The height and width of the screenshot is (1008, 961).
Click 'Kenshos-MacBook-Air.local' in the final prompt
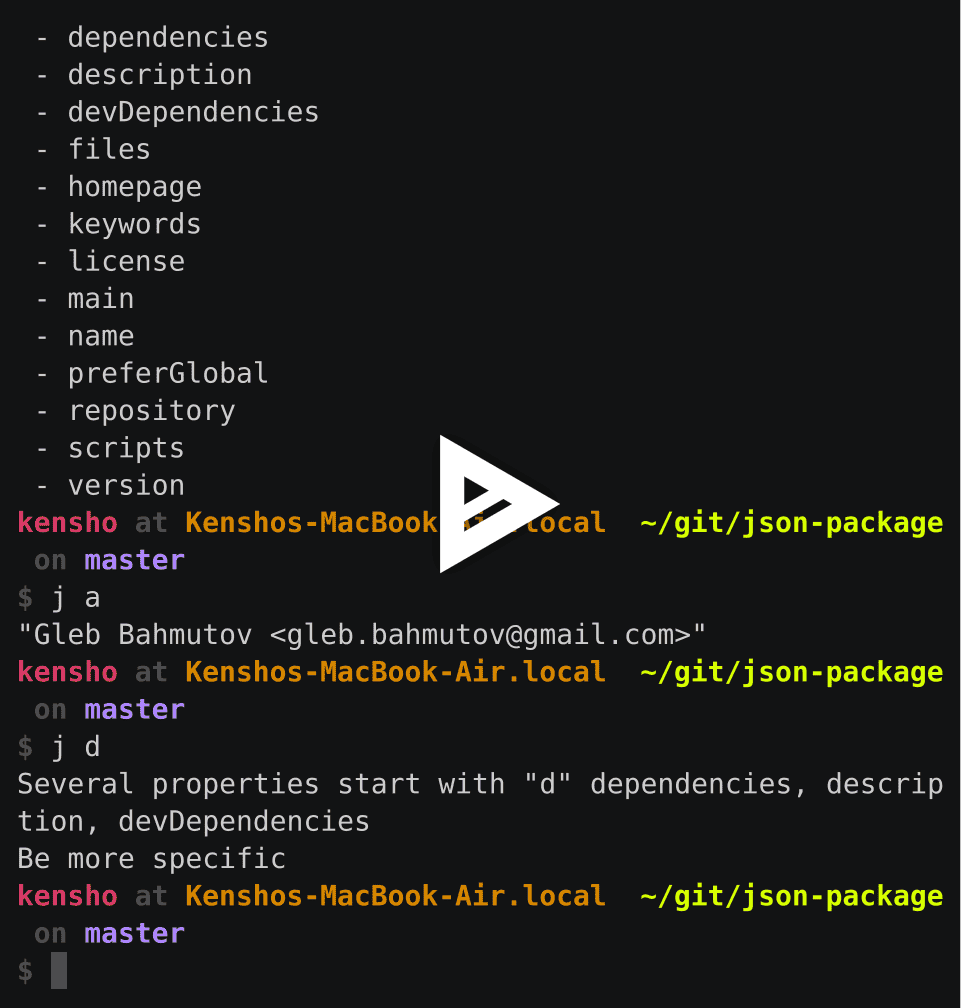pos(395,896)
